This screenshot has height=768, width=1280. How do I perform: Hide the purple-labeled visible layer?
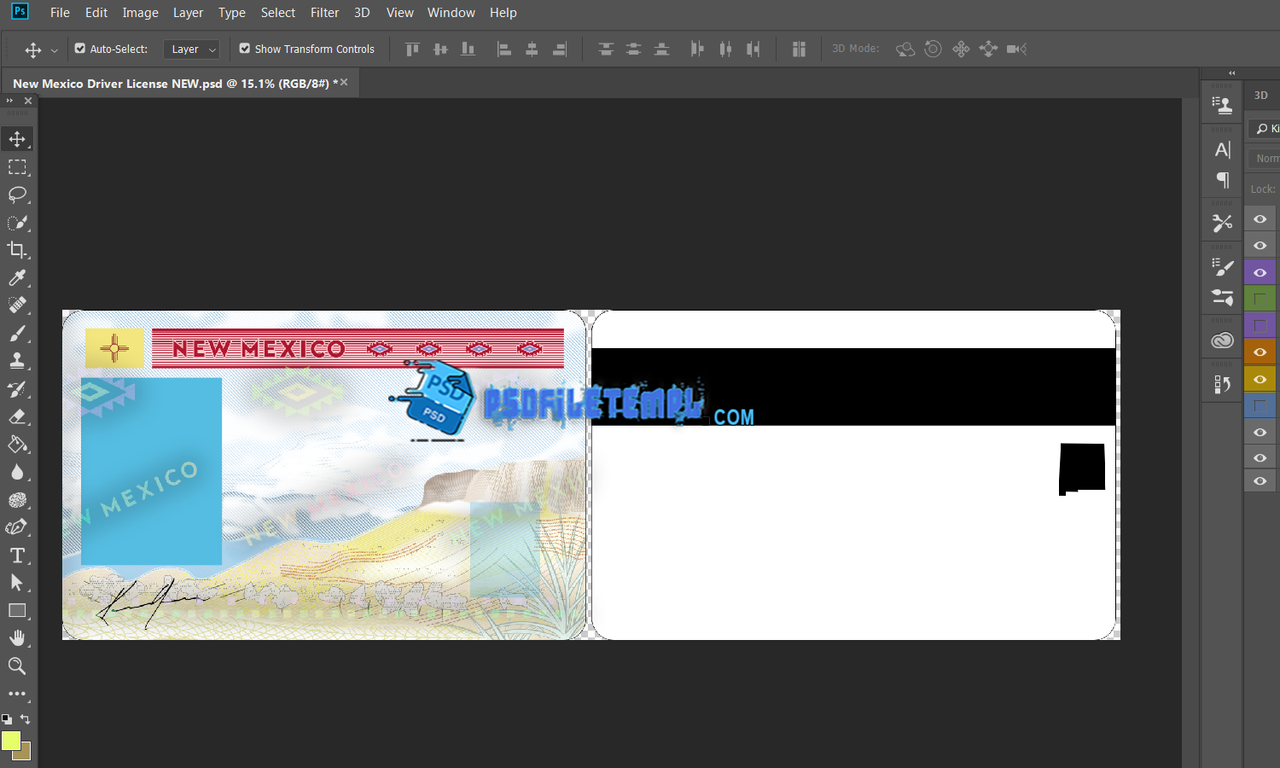pos(1260,272)
